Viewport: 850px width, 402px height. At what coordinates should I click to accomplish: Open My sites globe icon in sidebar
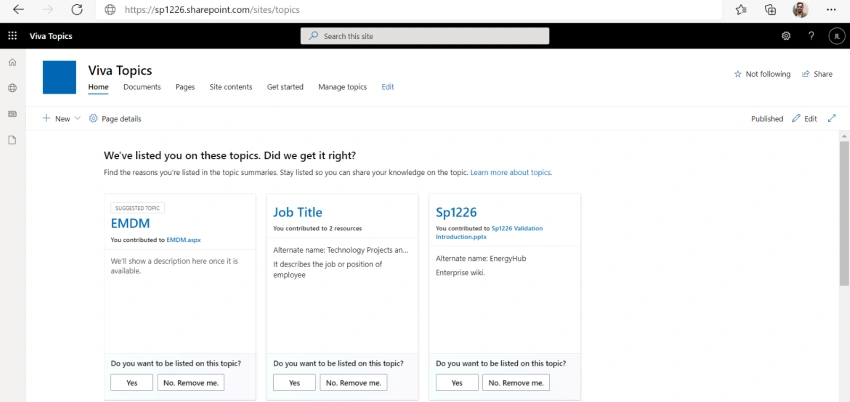[x=12, y=88]
